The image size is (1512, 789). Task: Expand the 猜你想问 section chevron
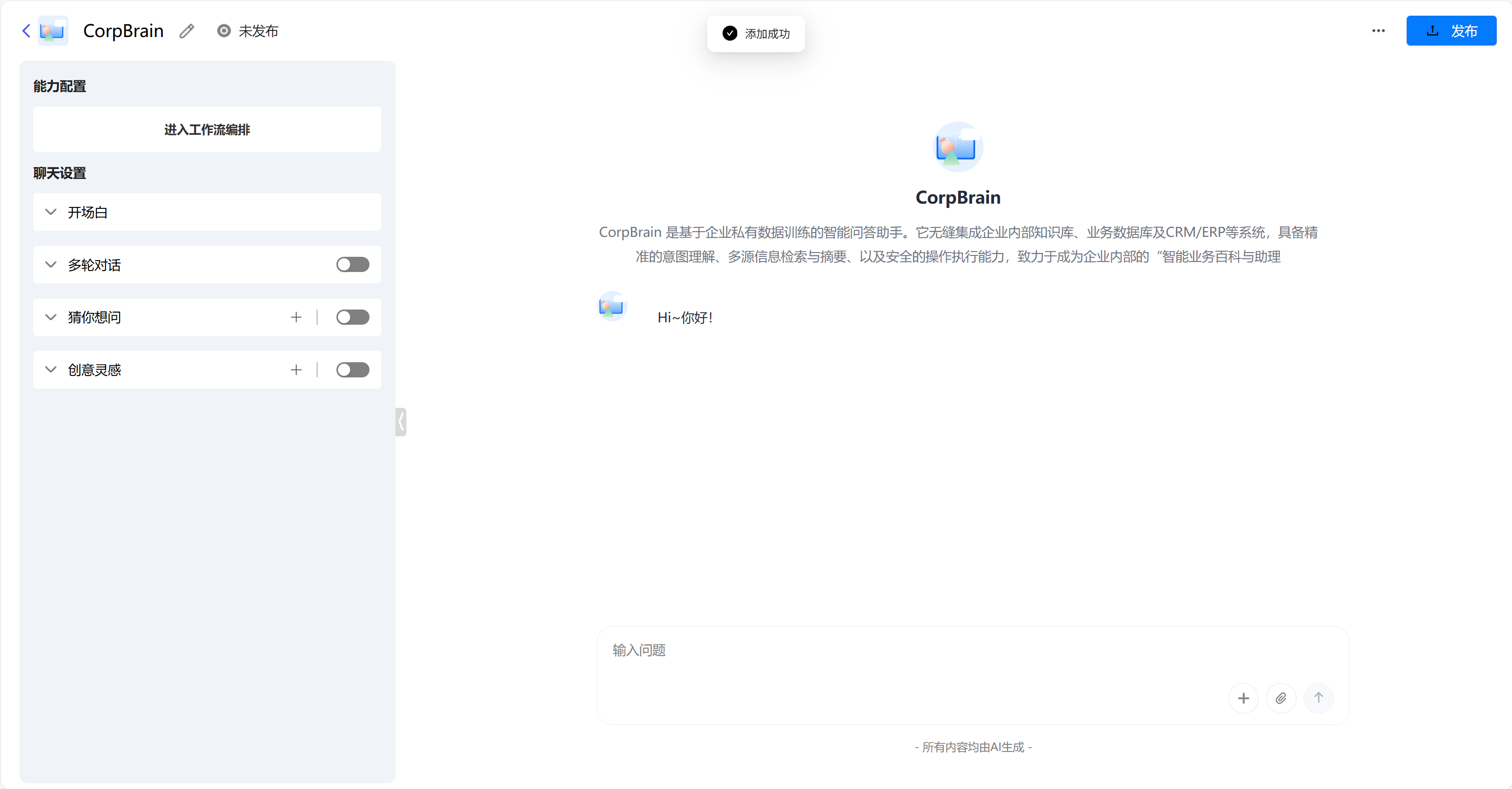click(51, 318)
